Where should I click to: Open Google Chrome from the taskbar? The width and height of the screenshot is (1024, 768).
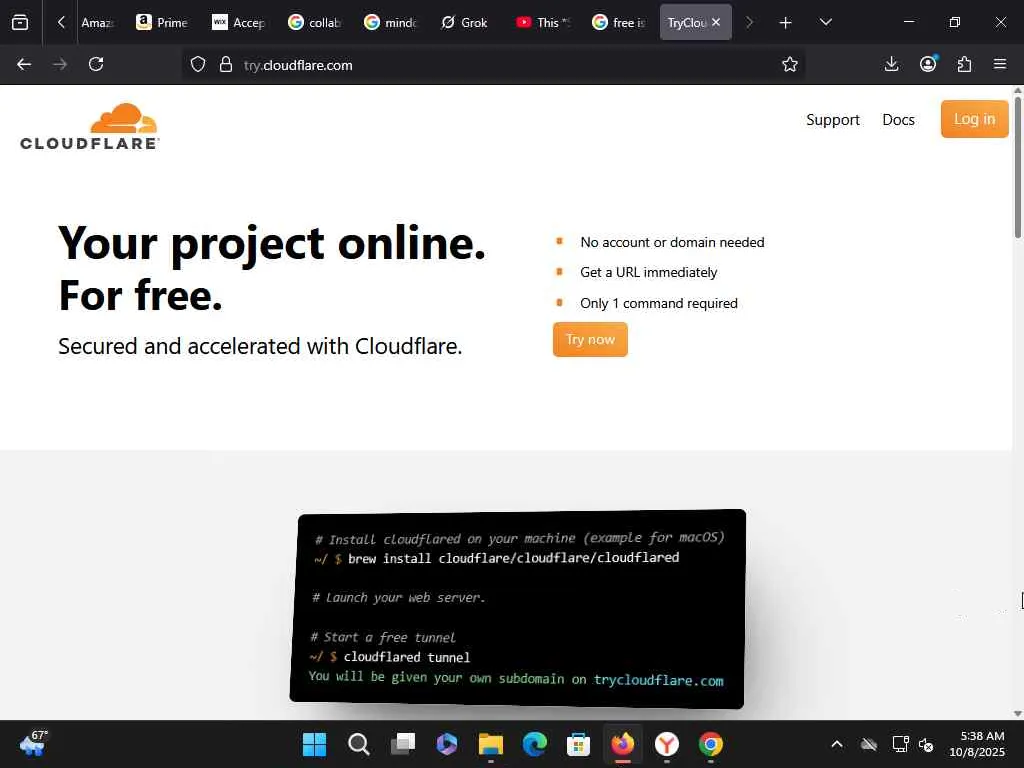click(711, 744)
